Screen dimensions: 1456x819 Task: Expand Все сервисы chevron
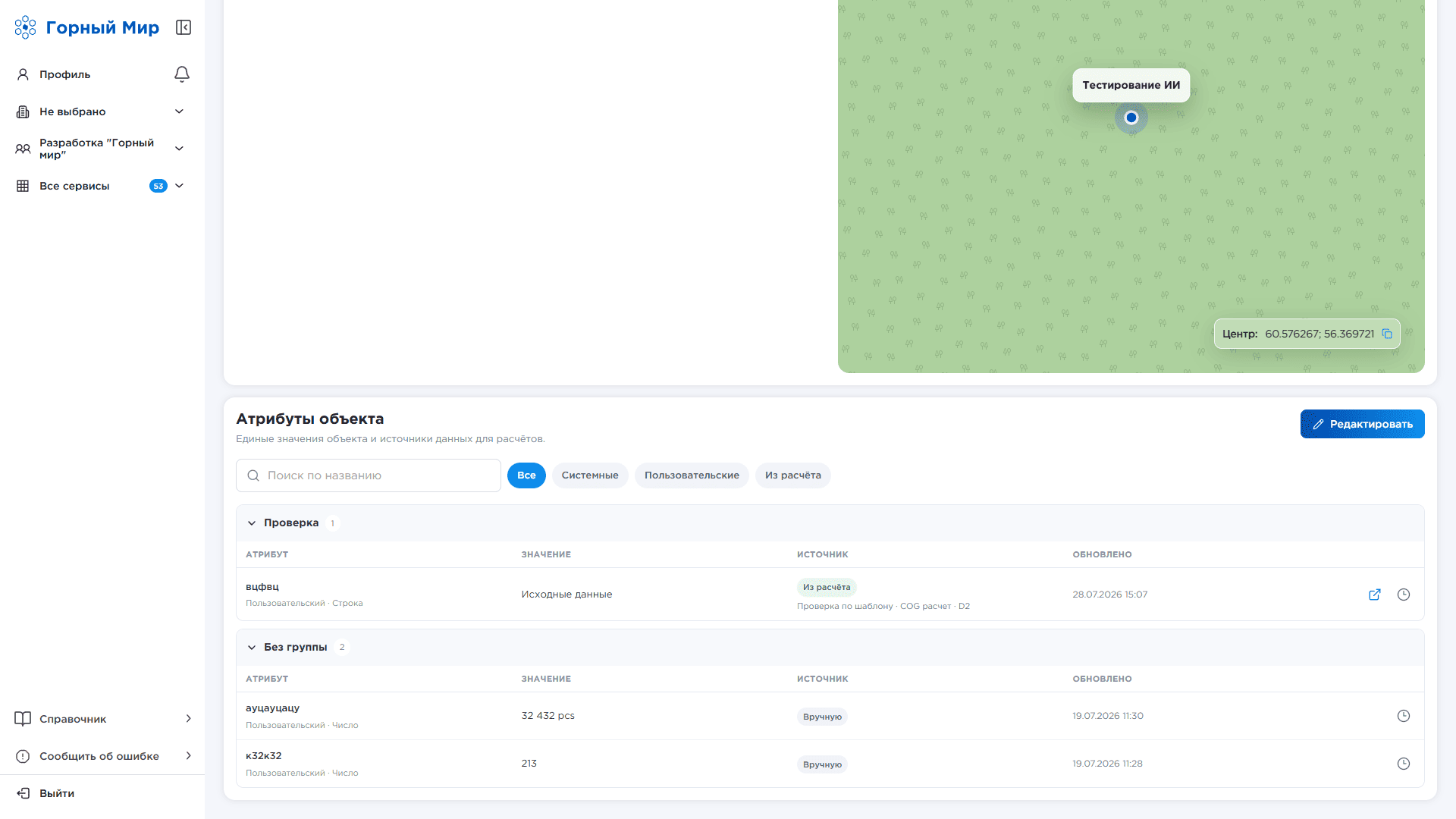click(x=180, y=186)
